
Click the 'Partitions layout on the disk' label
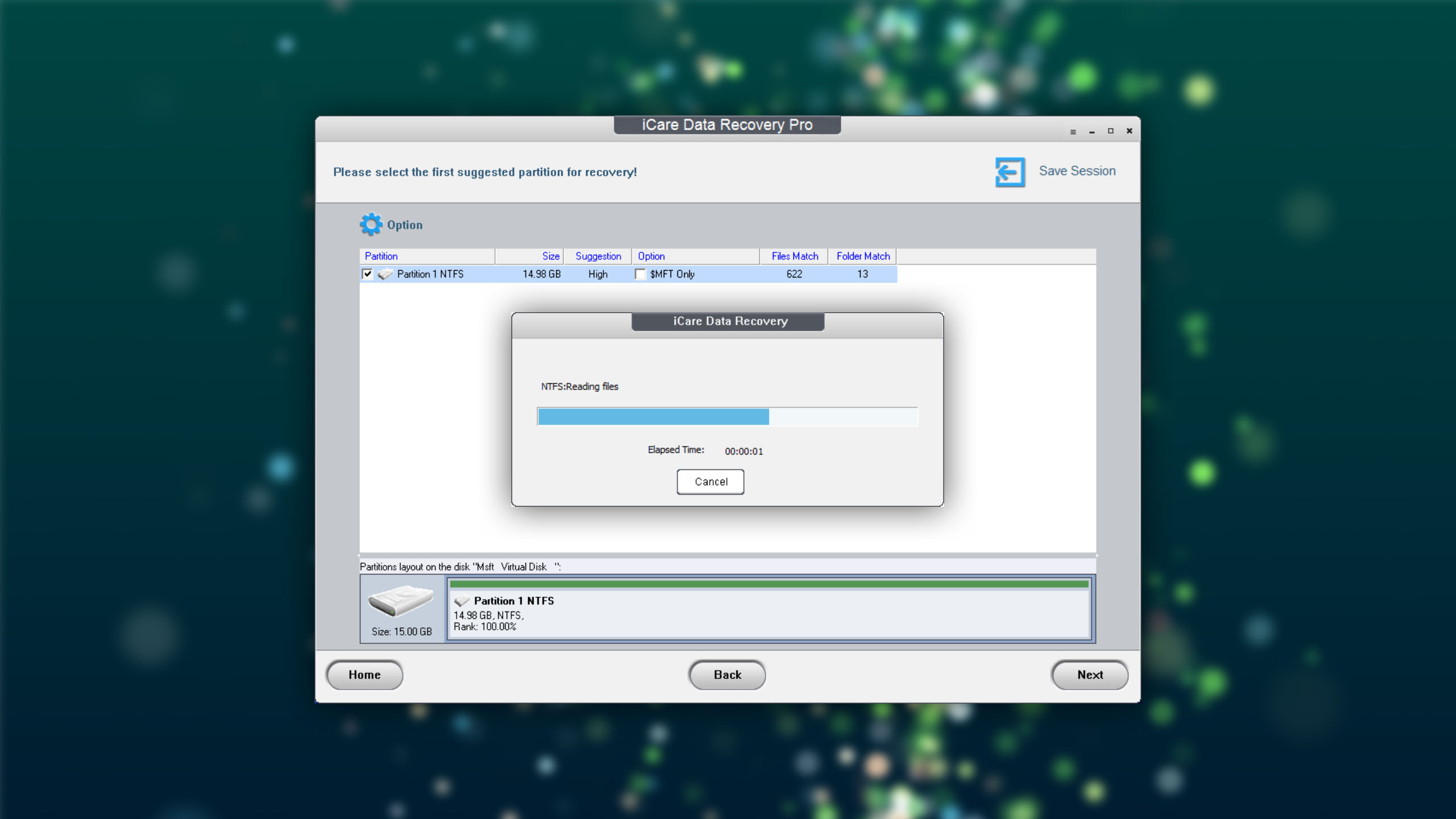[x=460, y=567]
